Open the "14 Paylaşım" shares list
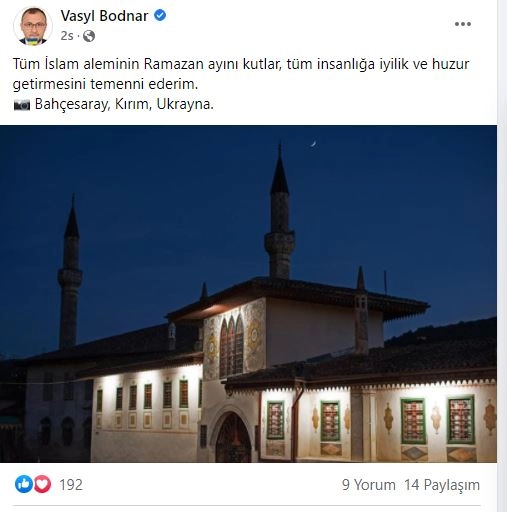 point(442,485)
